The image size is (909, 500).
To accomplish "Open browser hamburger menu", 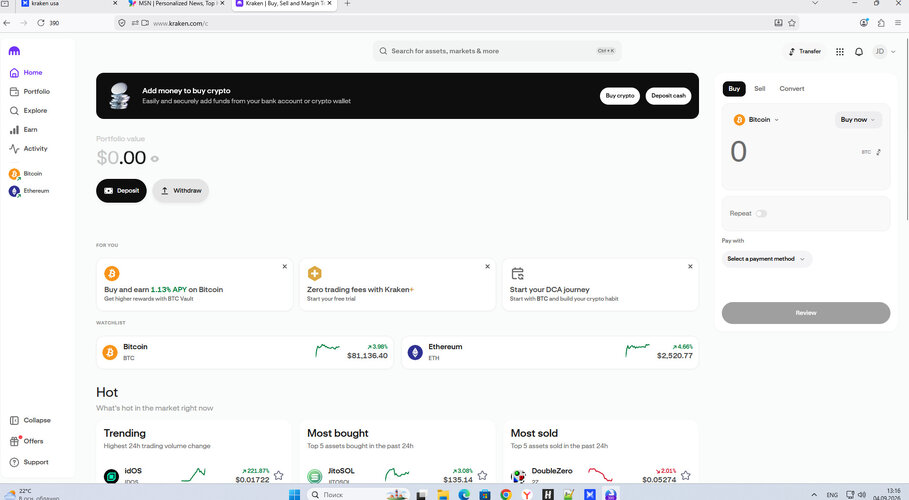I will tap(897, 23).
